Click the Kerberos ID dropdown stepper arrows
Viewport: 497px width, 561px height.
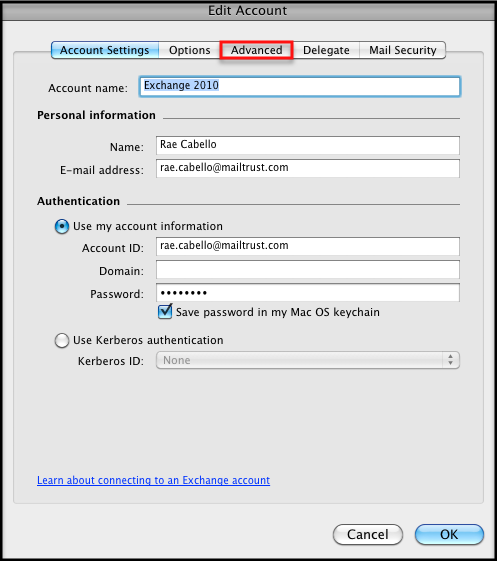pos(450,360)
